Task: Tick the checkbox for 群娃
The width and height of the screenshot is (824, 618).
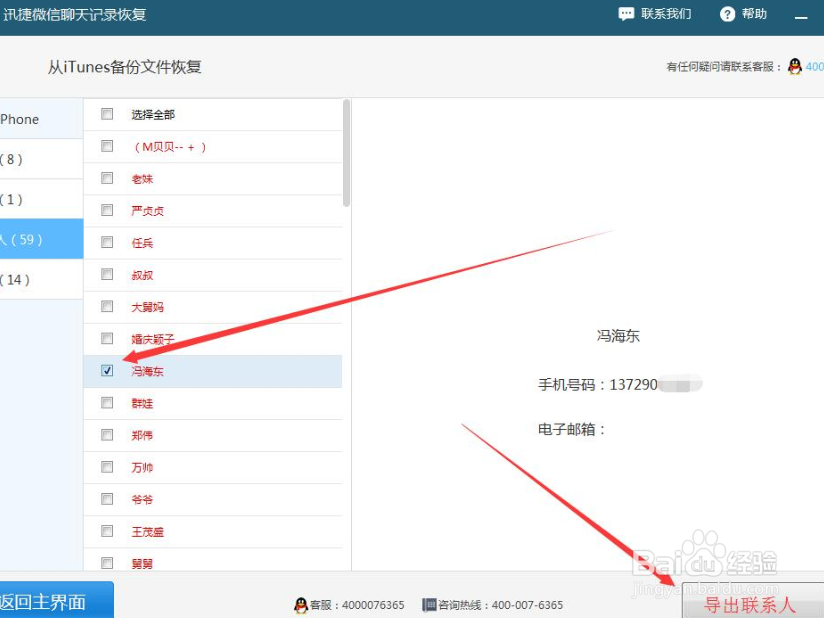Action: pyautogui.click(x=107, y=403)
